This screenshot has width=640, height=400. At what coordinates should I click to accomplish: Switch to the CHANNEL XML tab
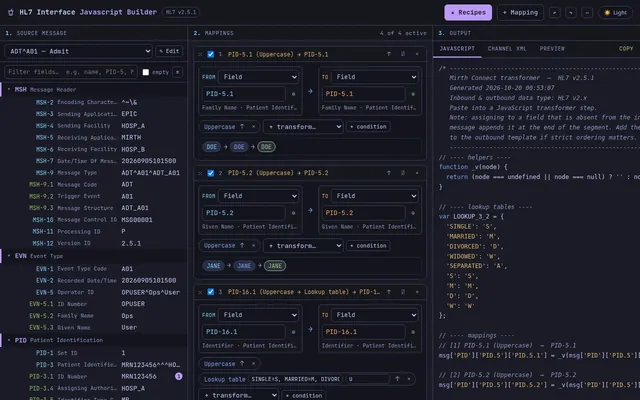[x=507, y=48]
